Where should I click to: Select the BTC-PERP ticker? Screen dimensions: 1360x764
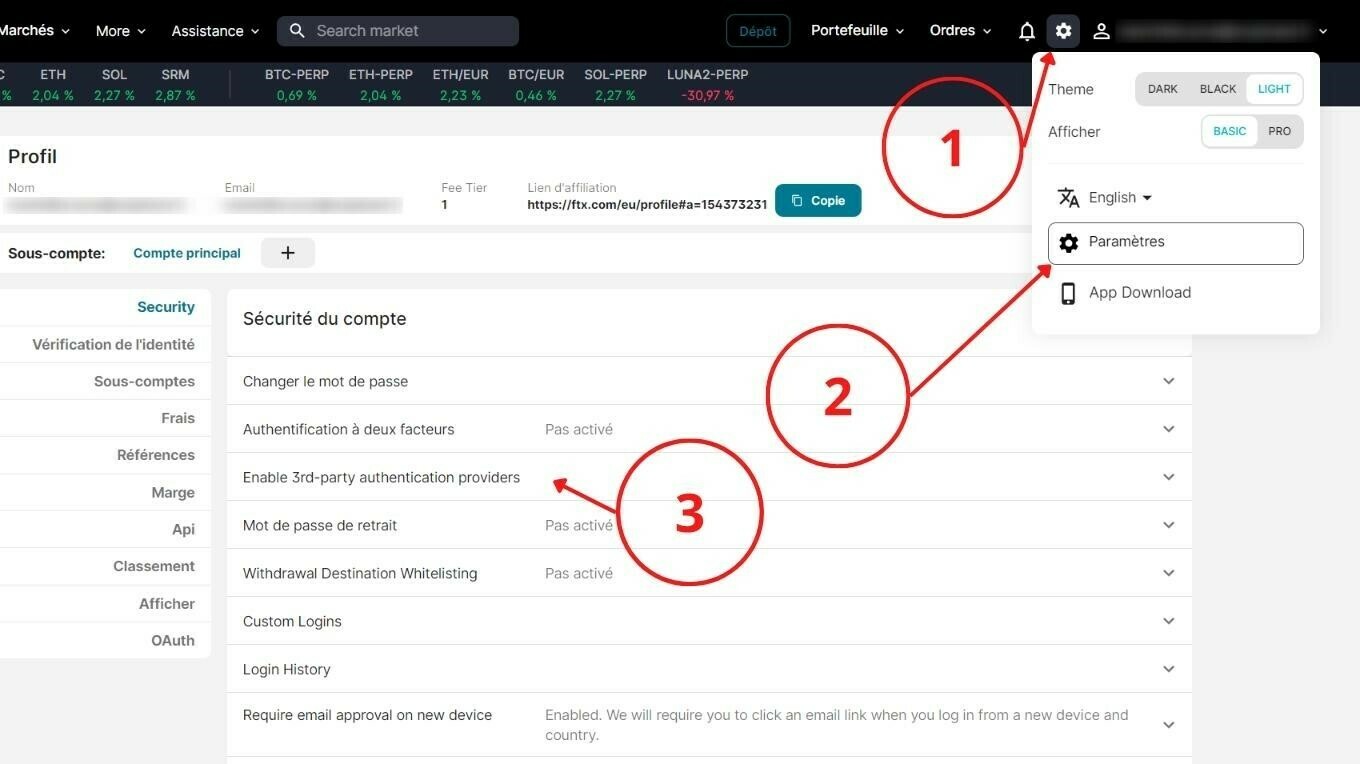297,84
